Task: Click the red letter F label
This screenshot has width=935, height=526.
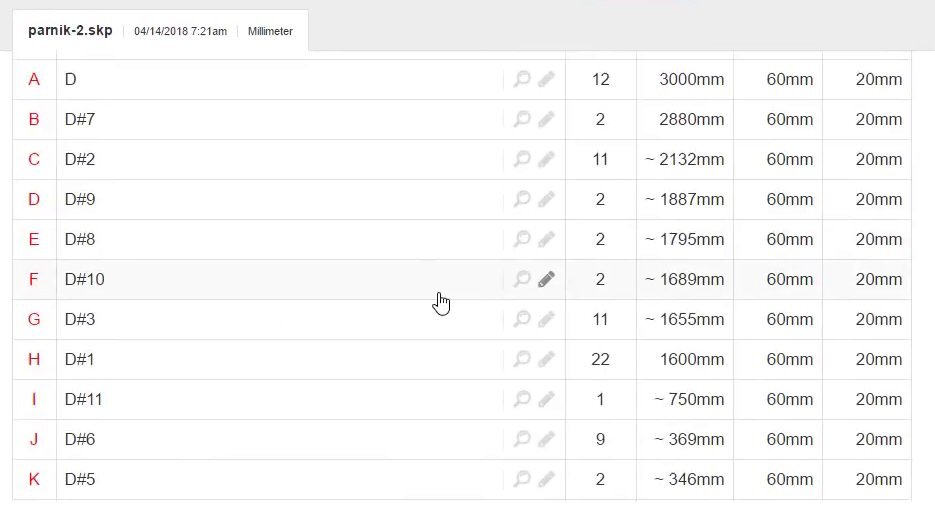Action: pos(33,279)
